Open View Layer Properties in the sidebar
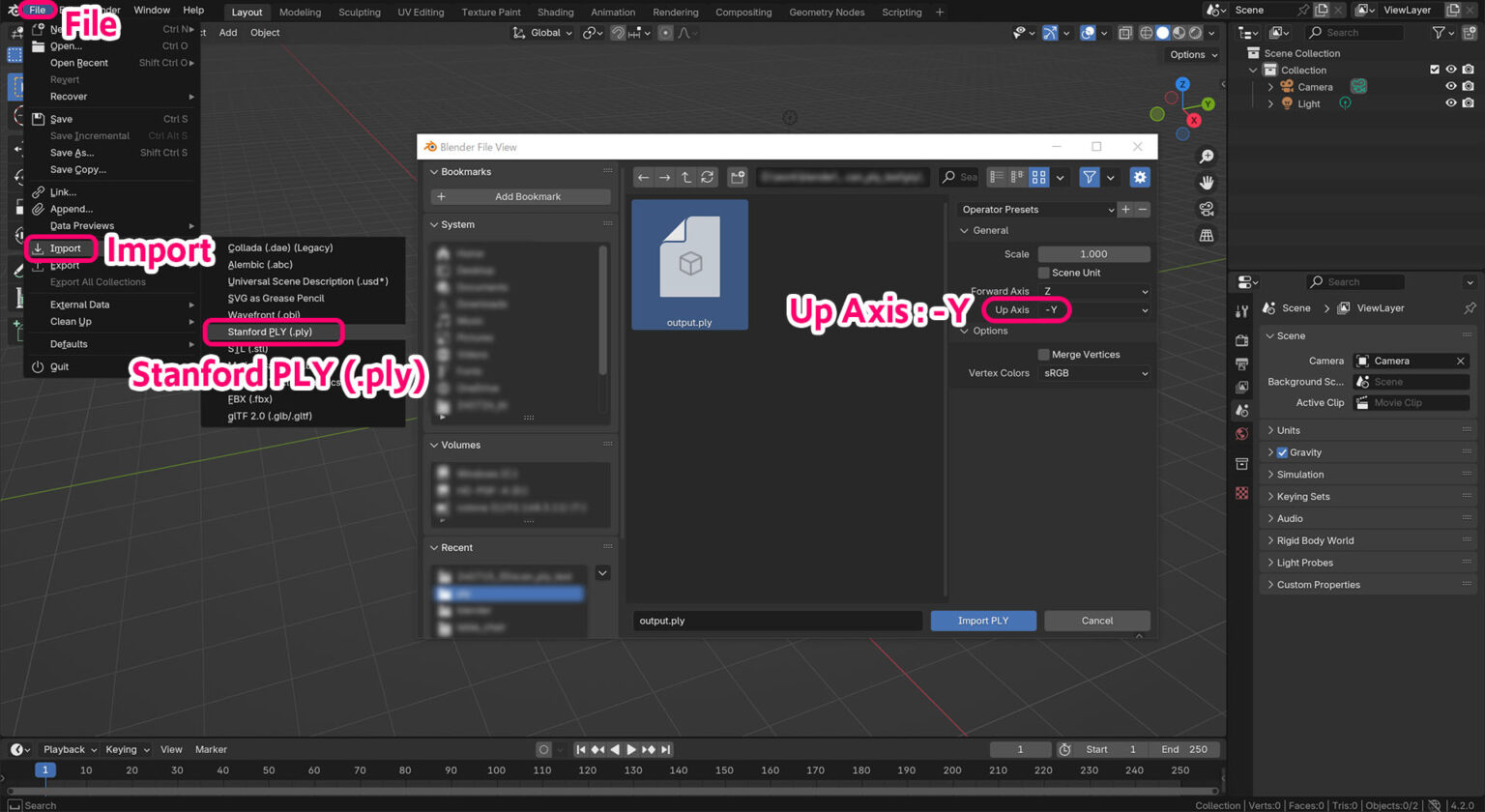Viewport: 1485px width, 812px height. [1242, 387]
